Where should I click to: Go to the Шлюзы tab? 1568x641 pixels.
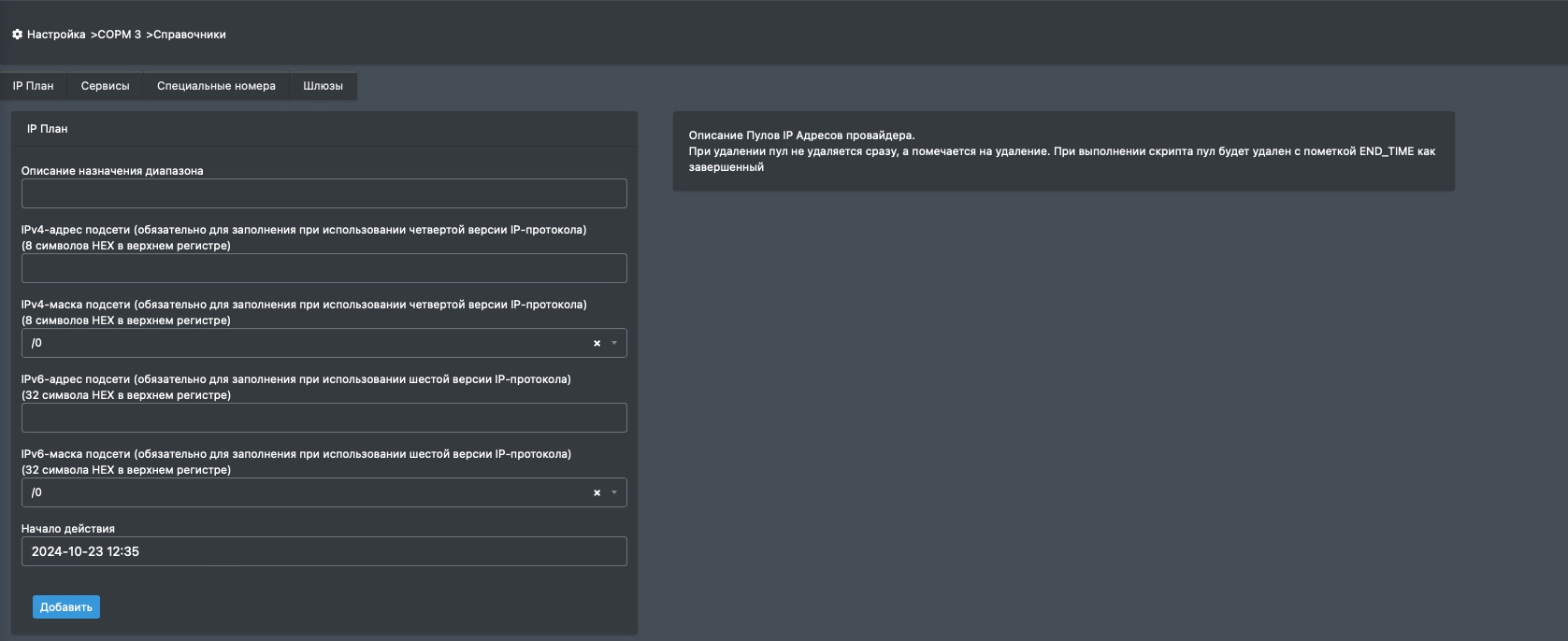click(x=323, y=86)
